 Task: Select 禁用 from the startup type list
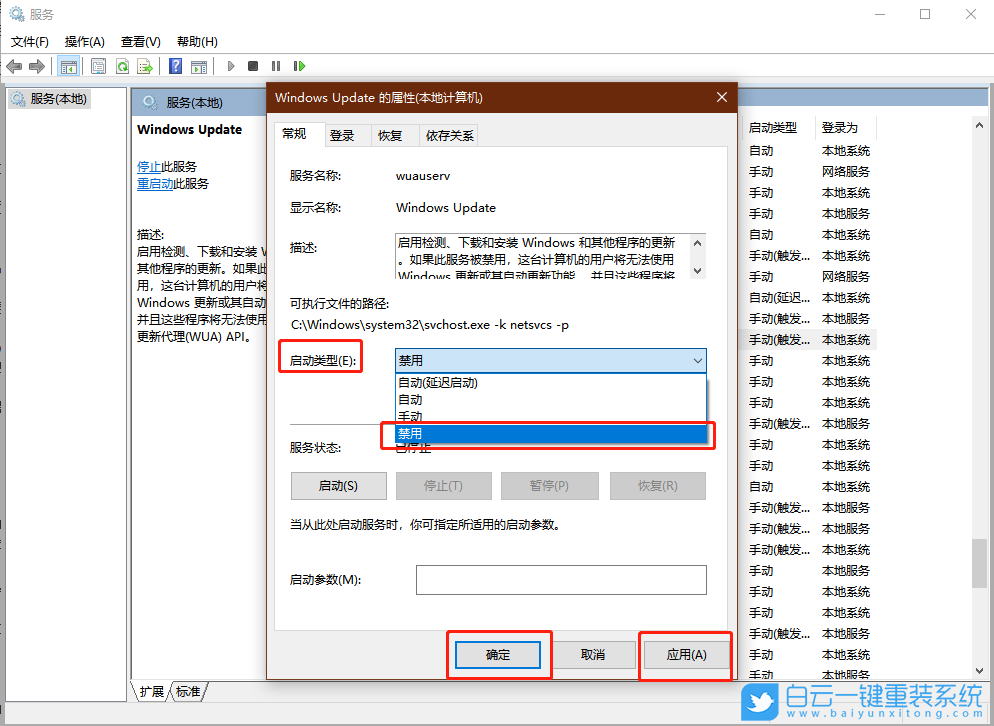[550, 434]
